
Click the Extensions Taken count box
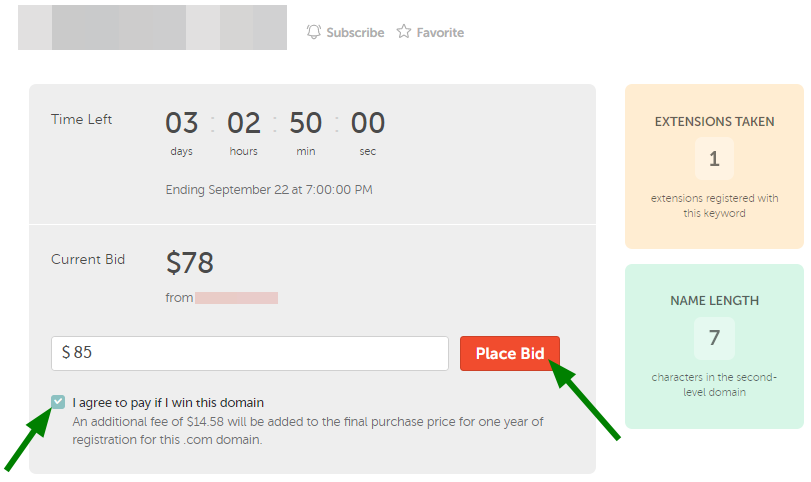click(x=714, y=159)
